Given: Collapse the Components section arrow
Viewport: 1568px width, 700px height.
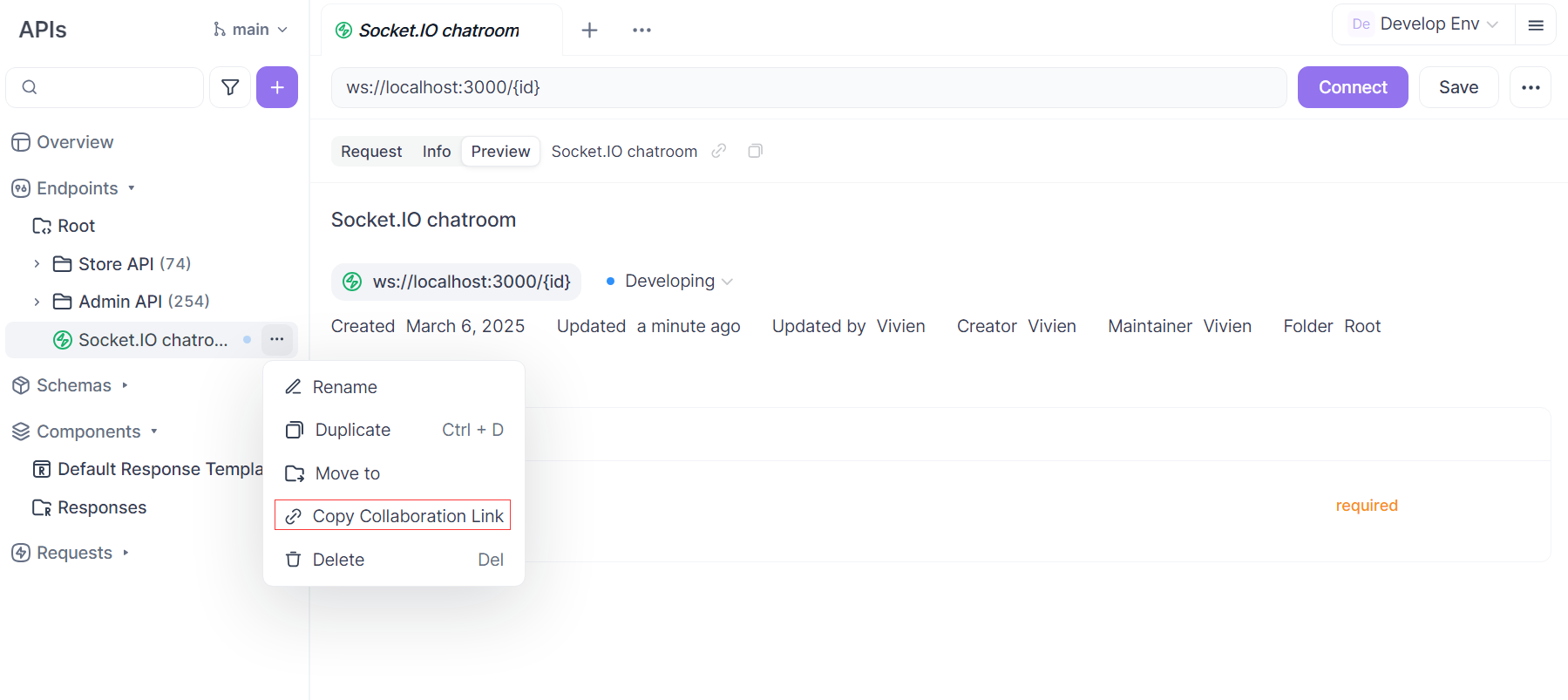Looking at the screenshot, I should tap(154, 432).
